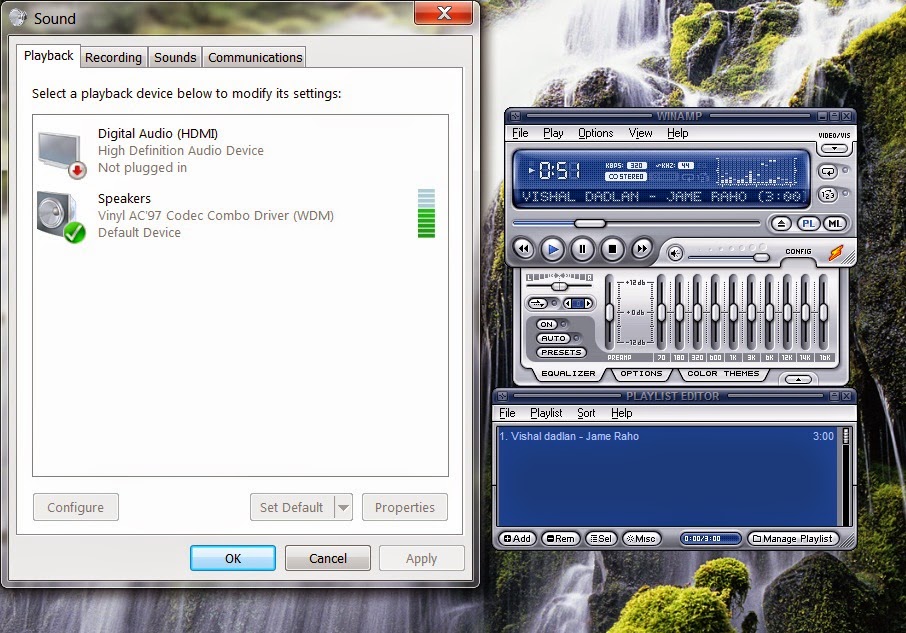Toggle the ML media library button
Image resolution: width=906 pixels, height=633 pixels.
pyautogui.click(x=835, y=224)
